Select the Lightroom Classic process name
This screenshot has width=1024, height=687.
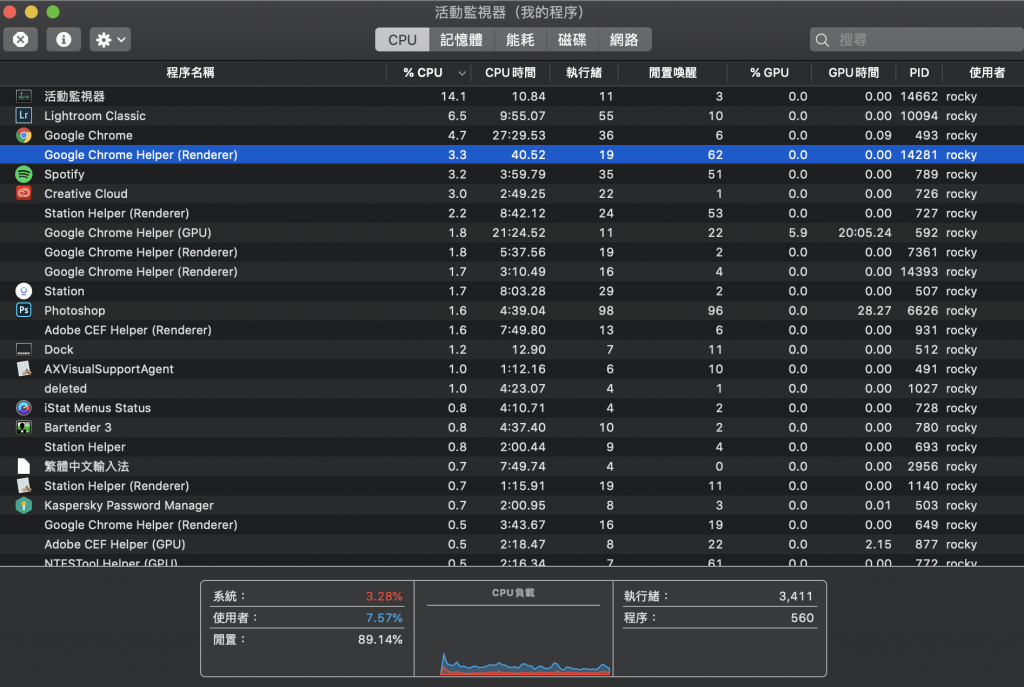tap(95, 116)
